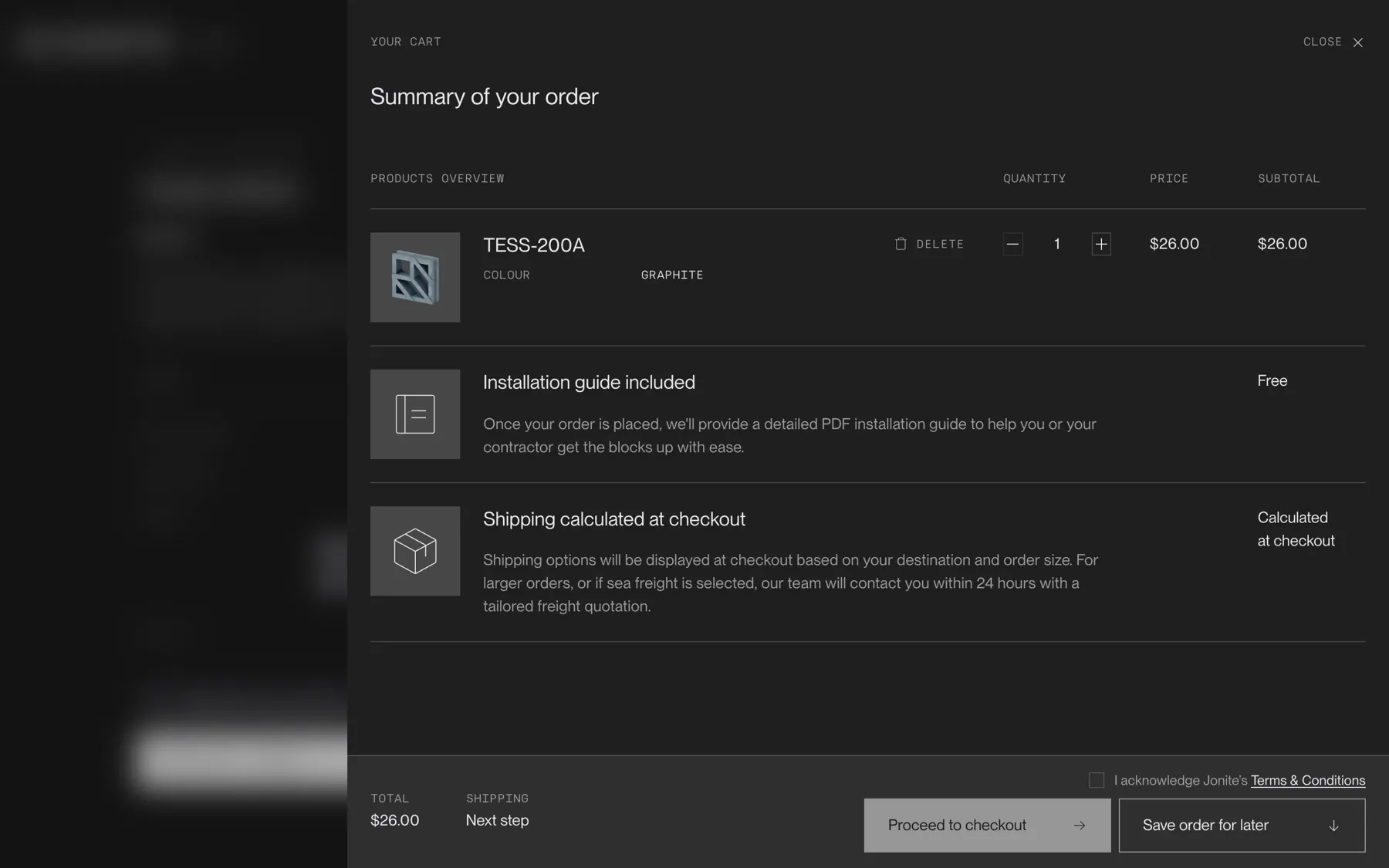The height and width of the screenshot is (868, 1389).
Task: Click the GRAPHITE colour value
Action: 672,275
